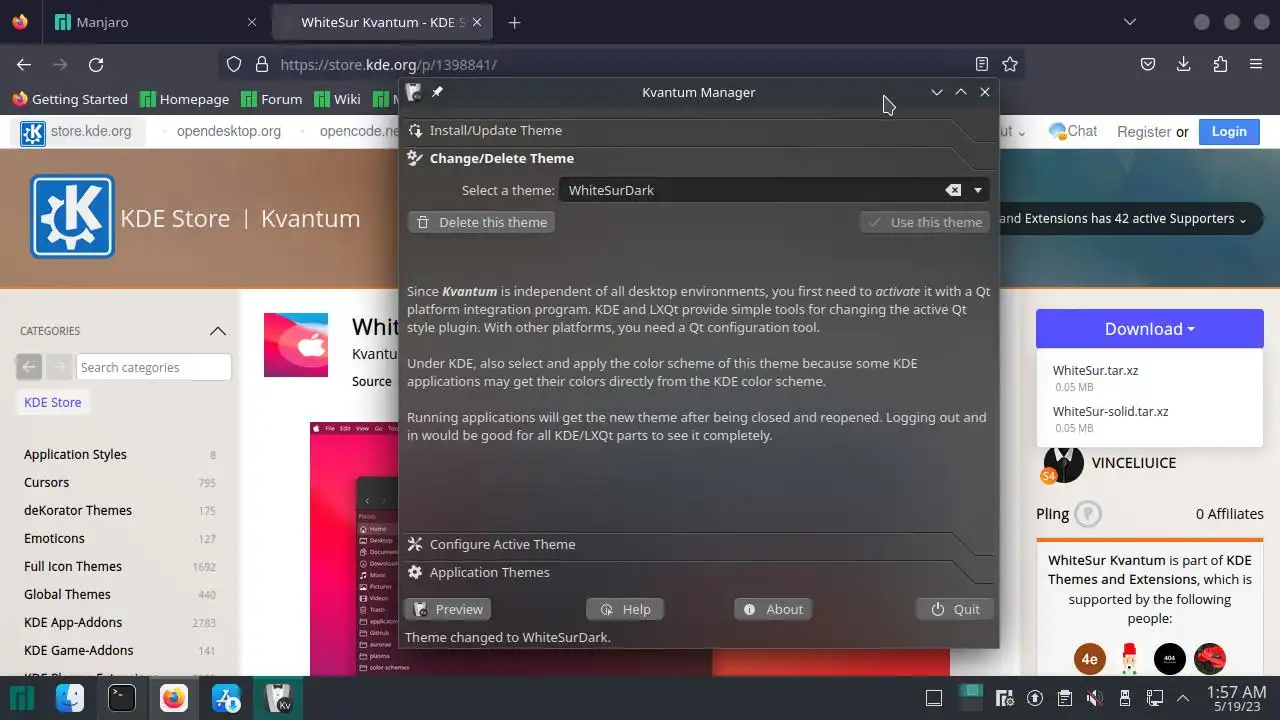Open the network connections tray icon
The image size is (1280, 720).
click(x=1154, y=698)
